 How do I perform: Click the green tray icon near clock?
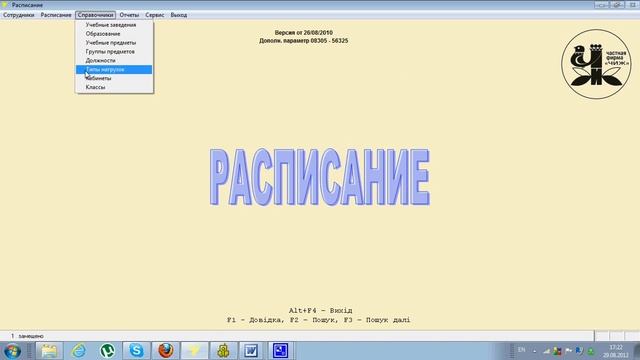pyautogui.click(x=591, y=351)
